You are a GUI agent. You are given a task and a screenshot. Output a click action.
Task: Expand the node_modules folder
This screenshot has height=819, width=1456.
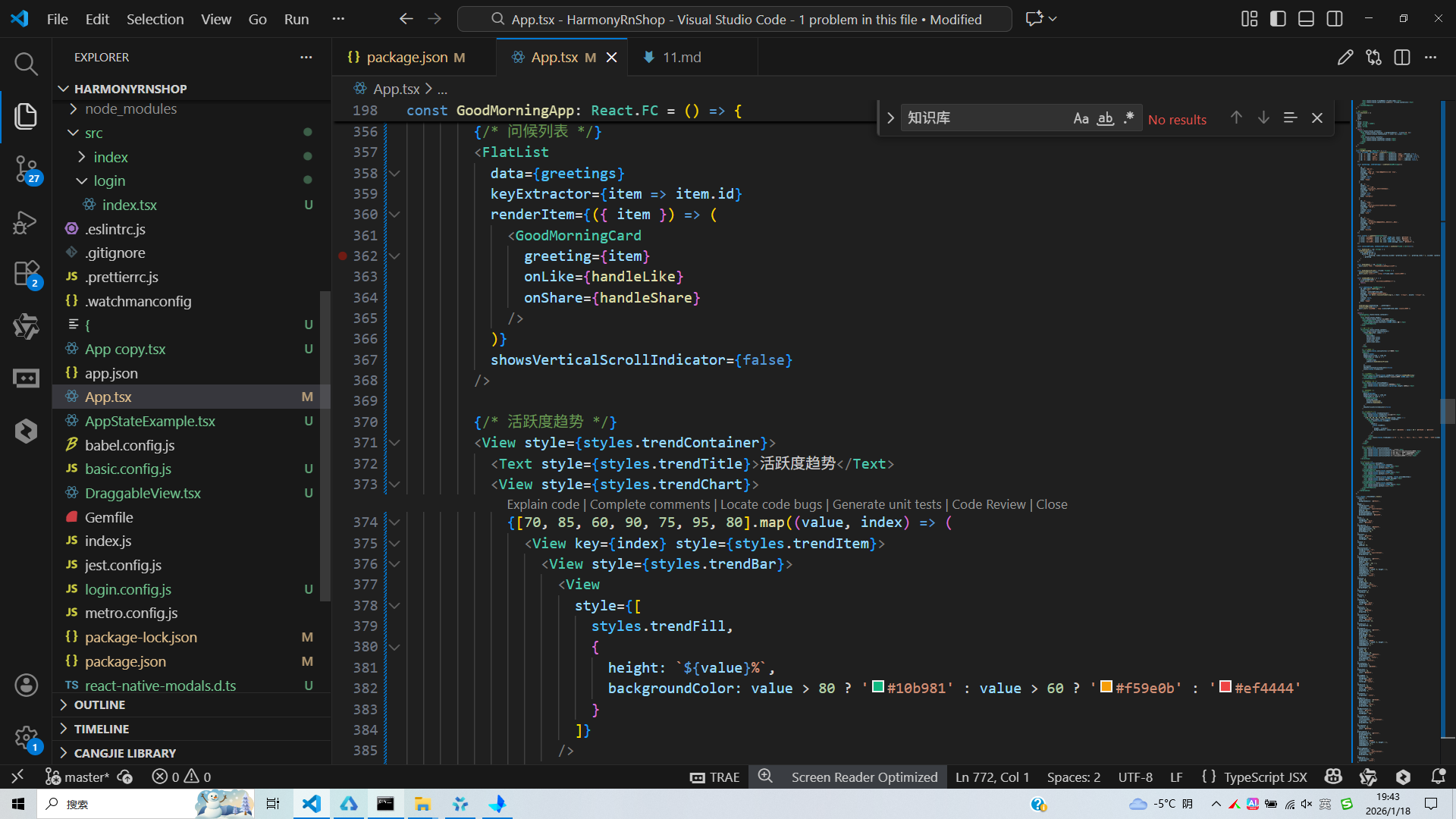[x=130, y=109]
